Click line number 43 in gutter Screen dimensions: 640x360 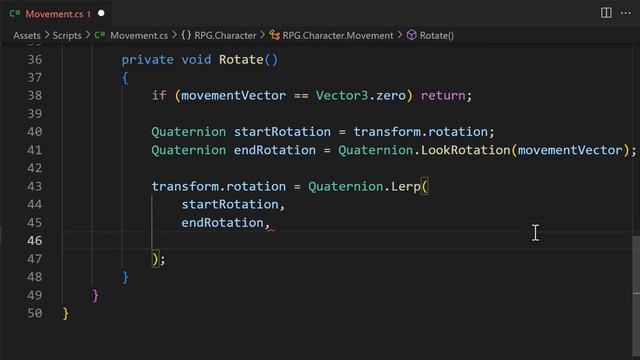[x=35, y=187]
